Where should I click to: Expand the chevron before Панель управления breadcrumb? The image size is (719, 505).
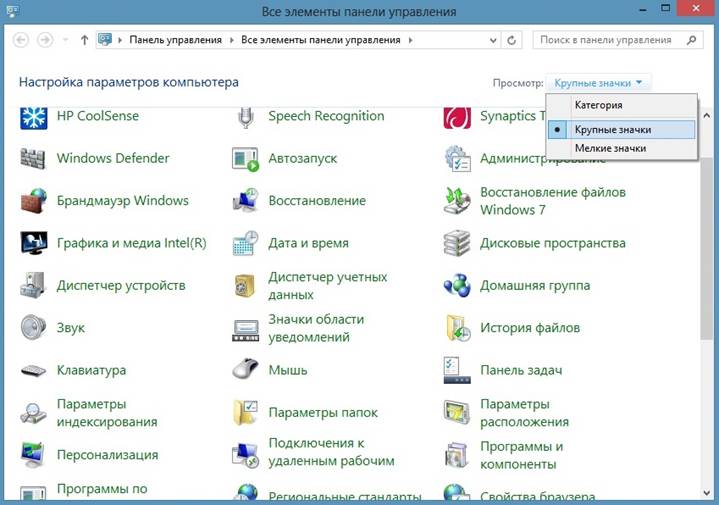tap(120, 40)
